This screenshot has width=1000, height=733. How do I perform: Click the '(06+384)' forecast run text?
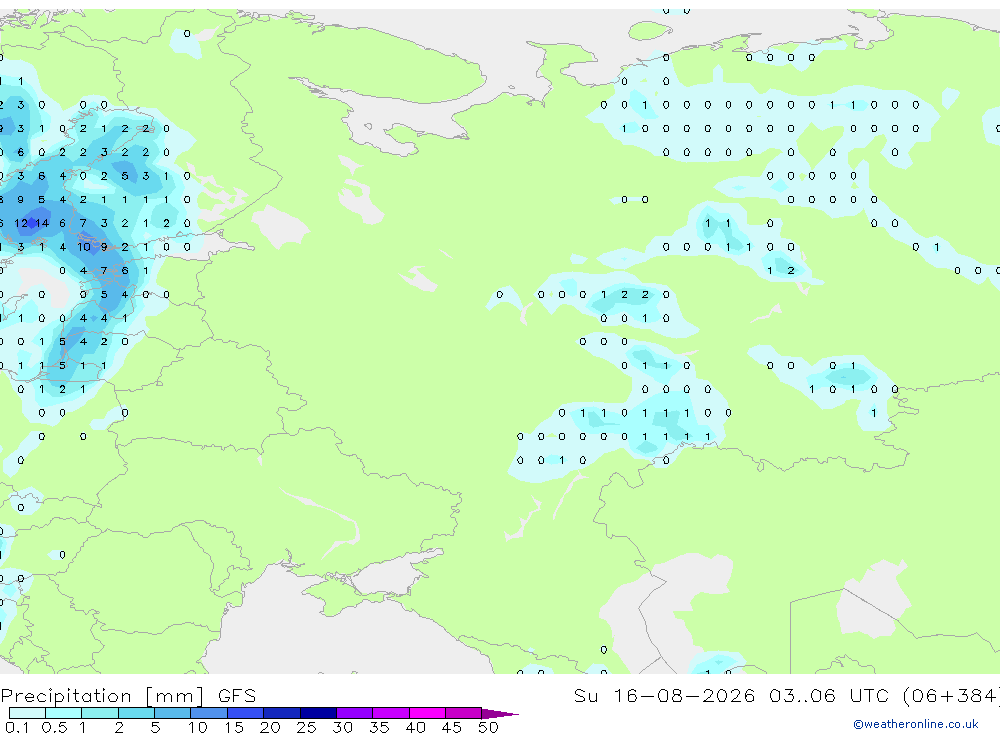[x=952, y=695]
